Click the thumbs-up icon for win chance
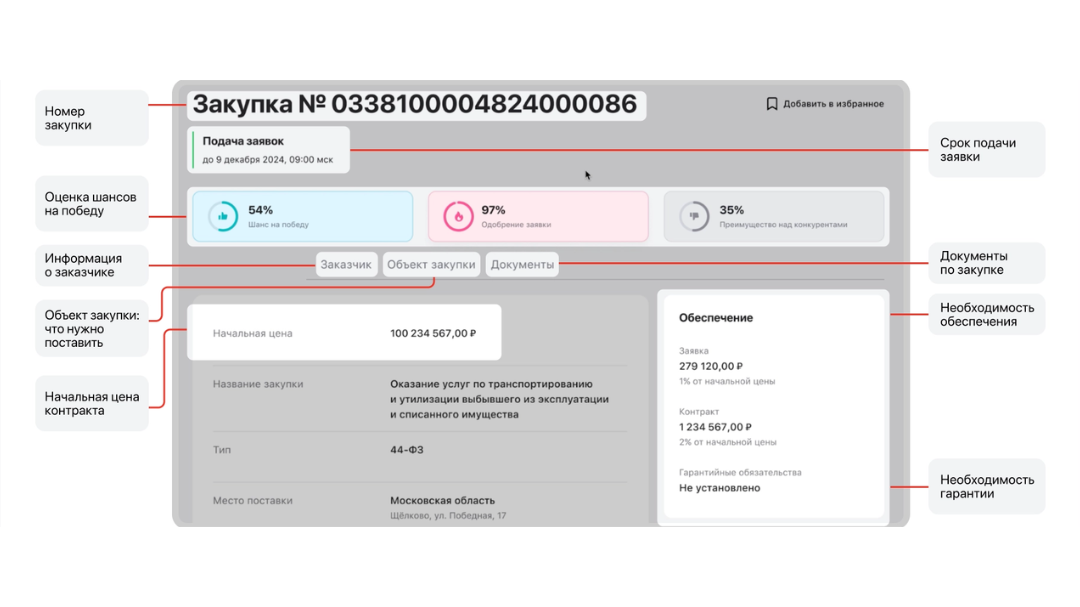This screenshot has width=1080, height=607. 223,216
